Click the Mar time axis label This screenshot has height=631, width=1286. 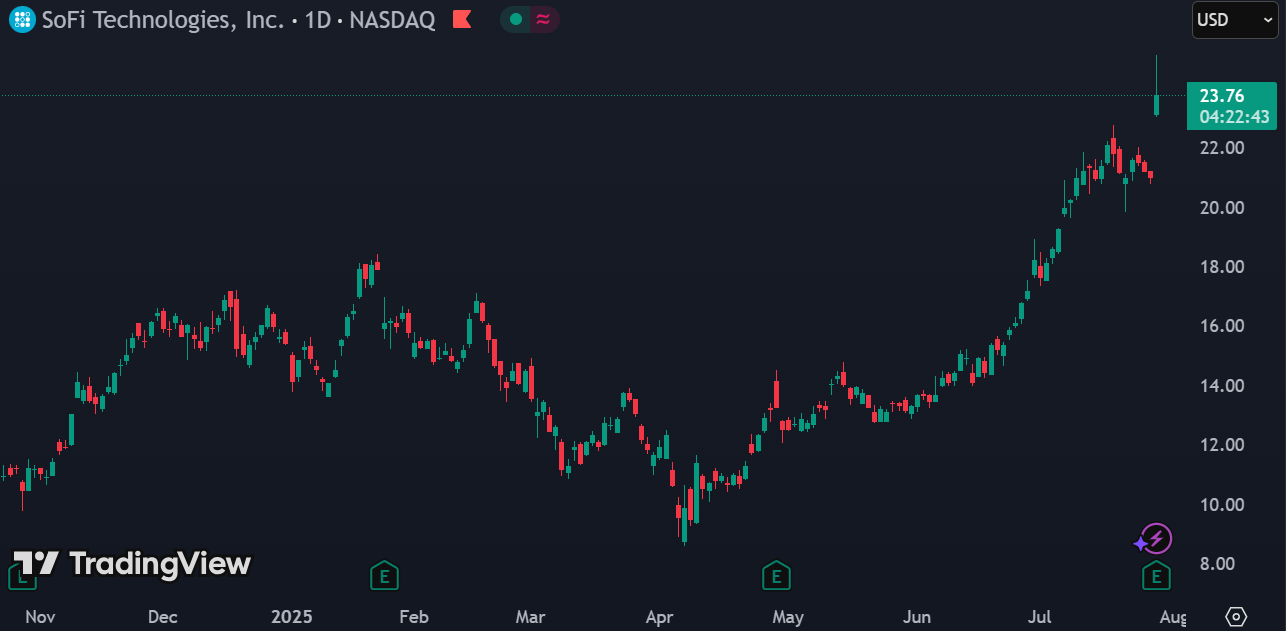pos(530,617)
